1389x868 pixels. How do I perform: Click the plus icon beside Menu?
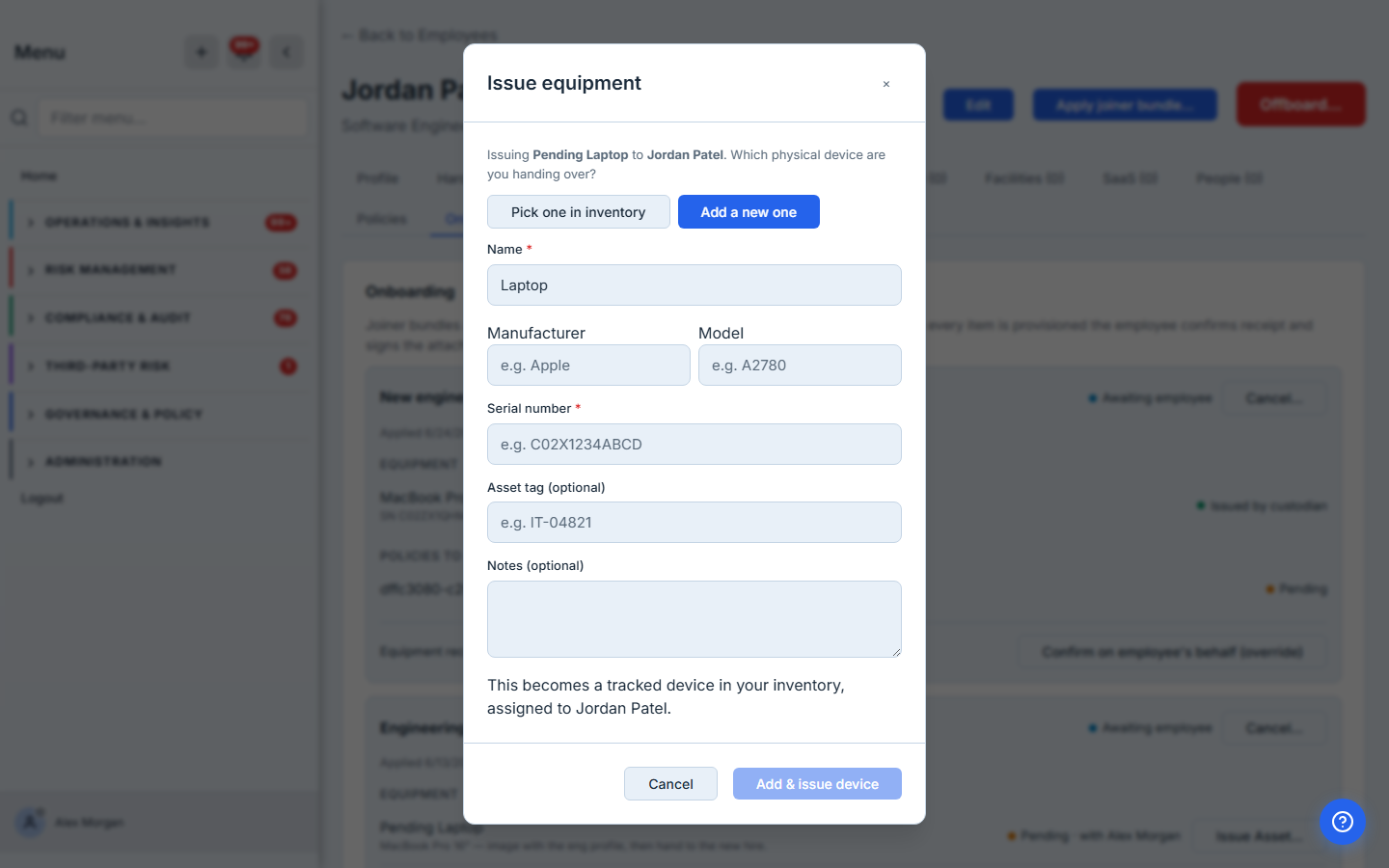202,52
